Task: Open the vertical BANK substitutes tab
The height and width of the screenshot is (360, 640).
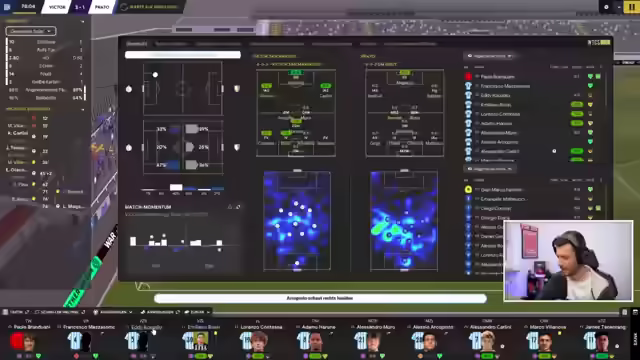Action: pyautogui.click(x=635, y=338)
